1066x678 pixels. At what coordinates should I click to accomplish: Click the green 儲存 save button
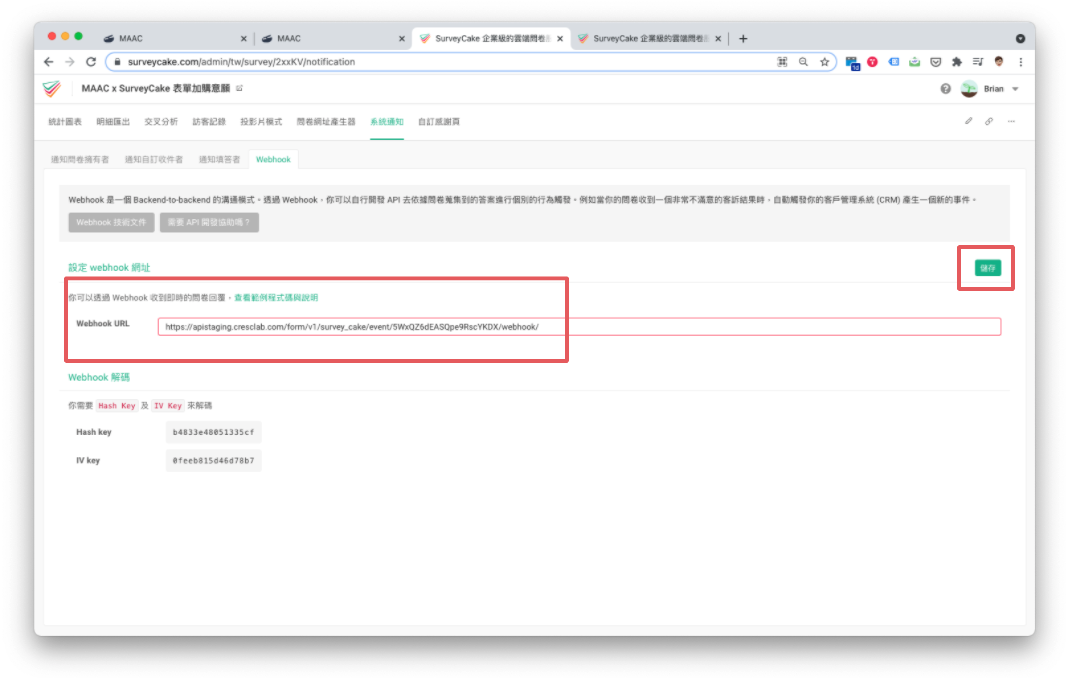coord(988,268)
